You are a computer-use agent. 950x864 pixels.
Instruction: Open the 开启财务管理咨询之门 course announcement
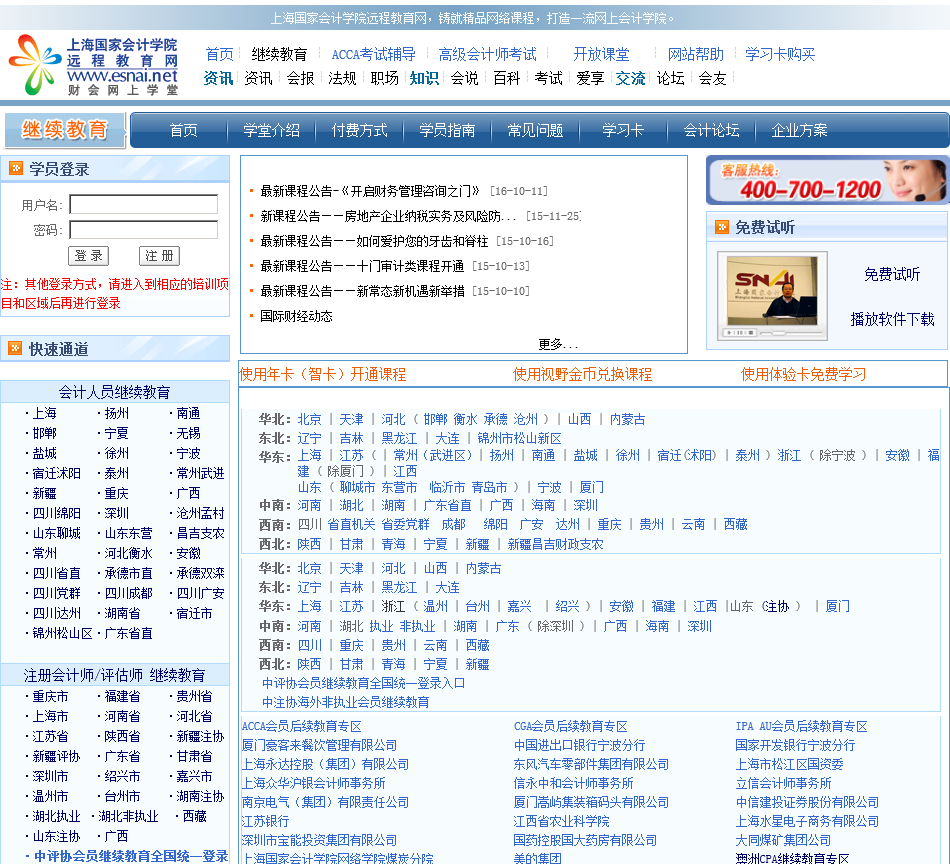[x=370, y=191]
